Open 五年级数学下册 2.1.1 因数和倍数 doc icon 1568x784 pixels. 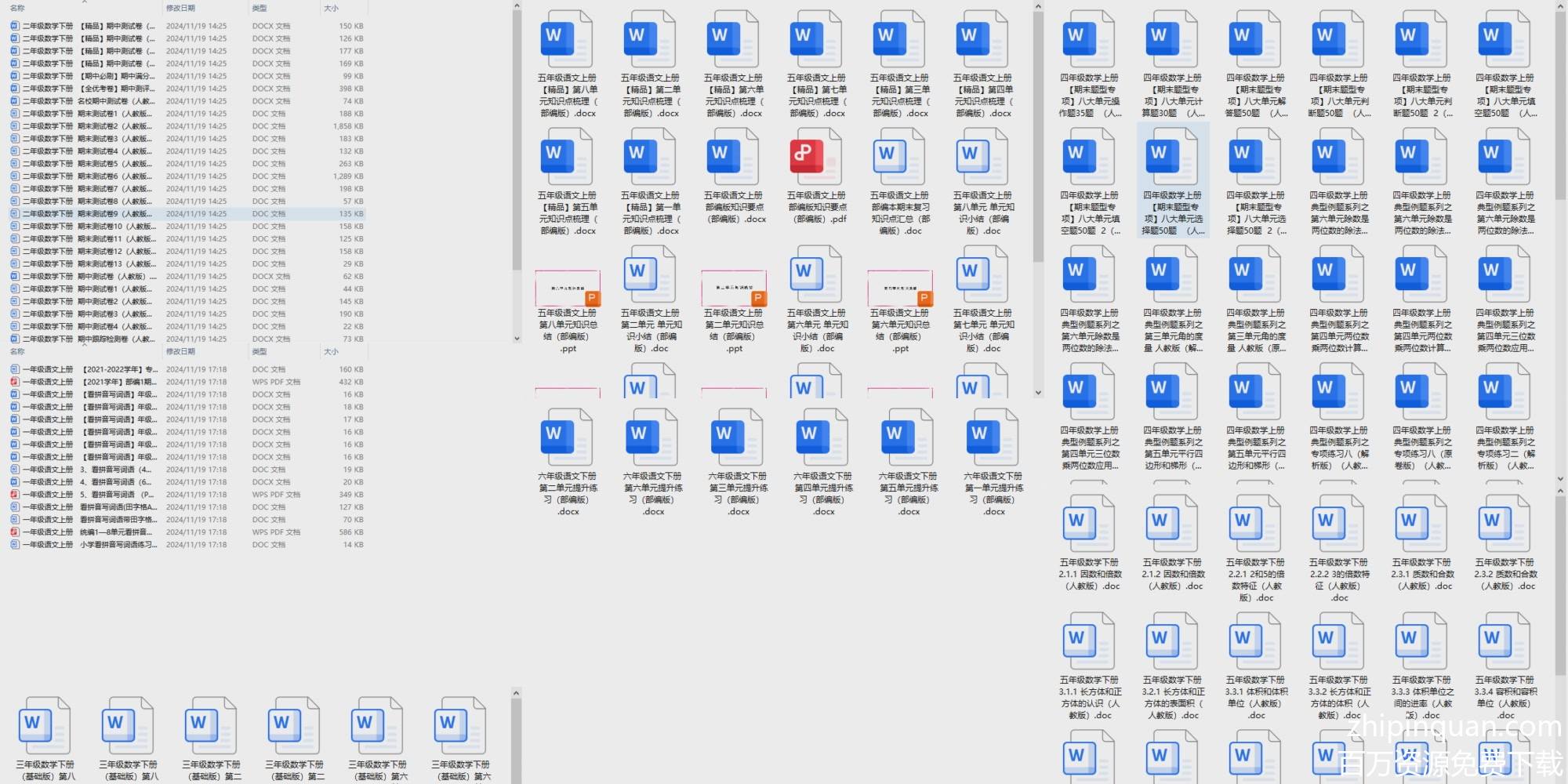pyautogui.click(x=1089, y=523)
